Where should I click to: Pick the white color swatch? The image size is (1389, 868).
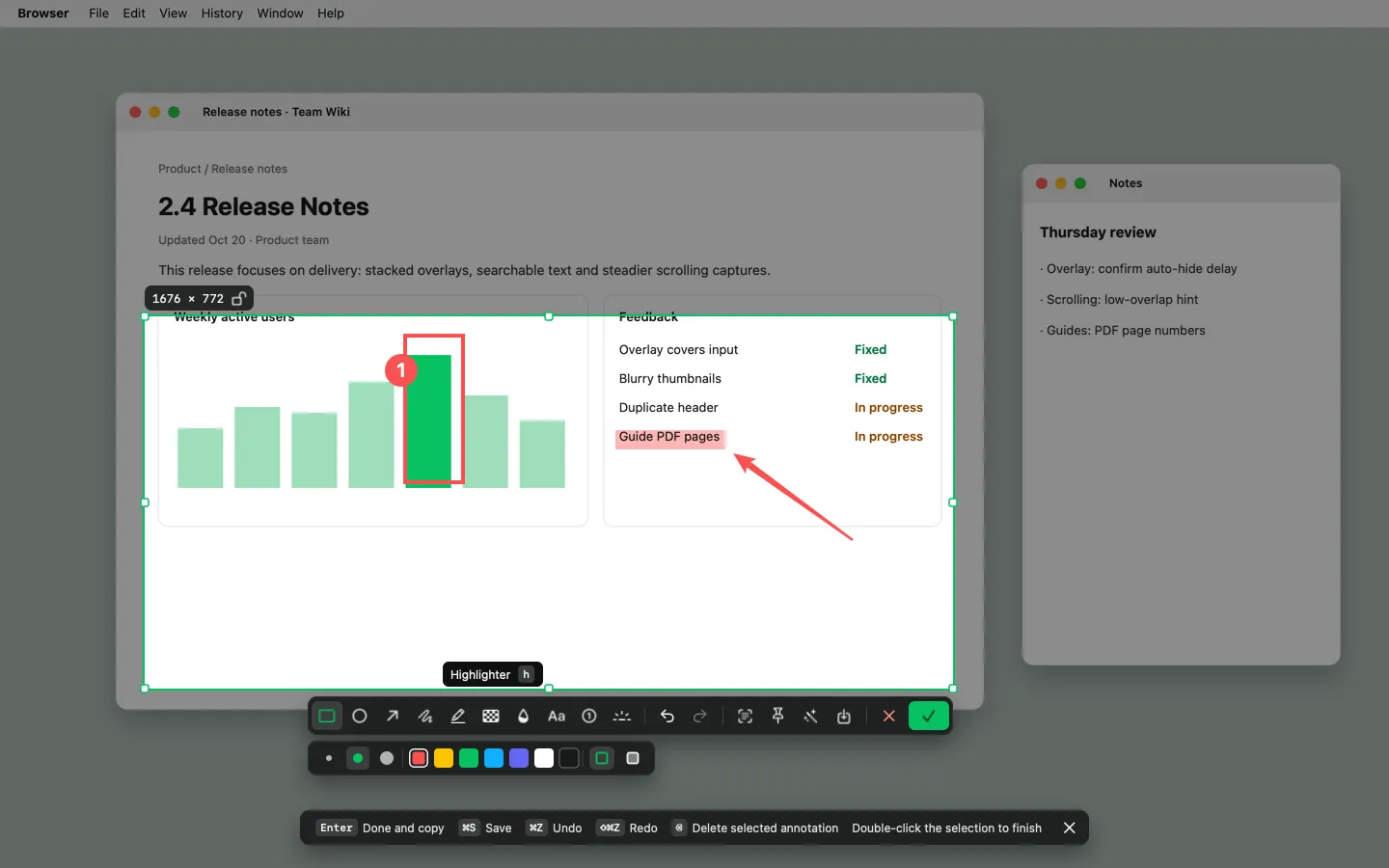point(544,758)
